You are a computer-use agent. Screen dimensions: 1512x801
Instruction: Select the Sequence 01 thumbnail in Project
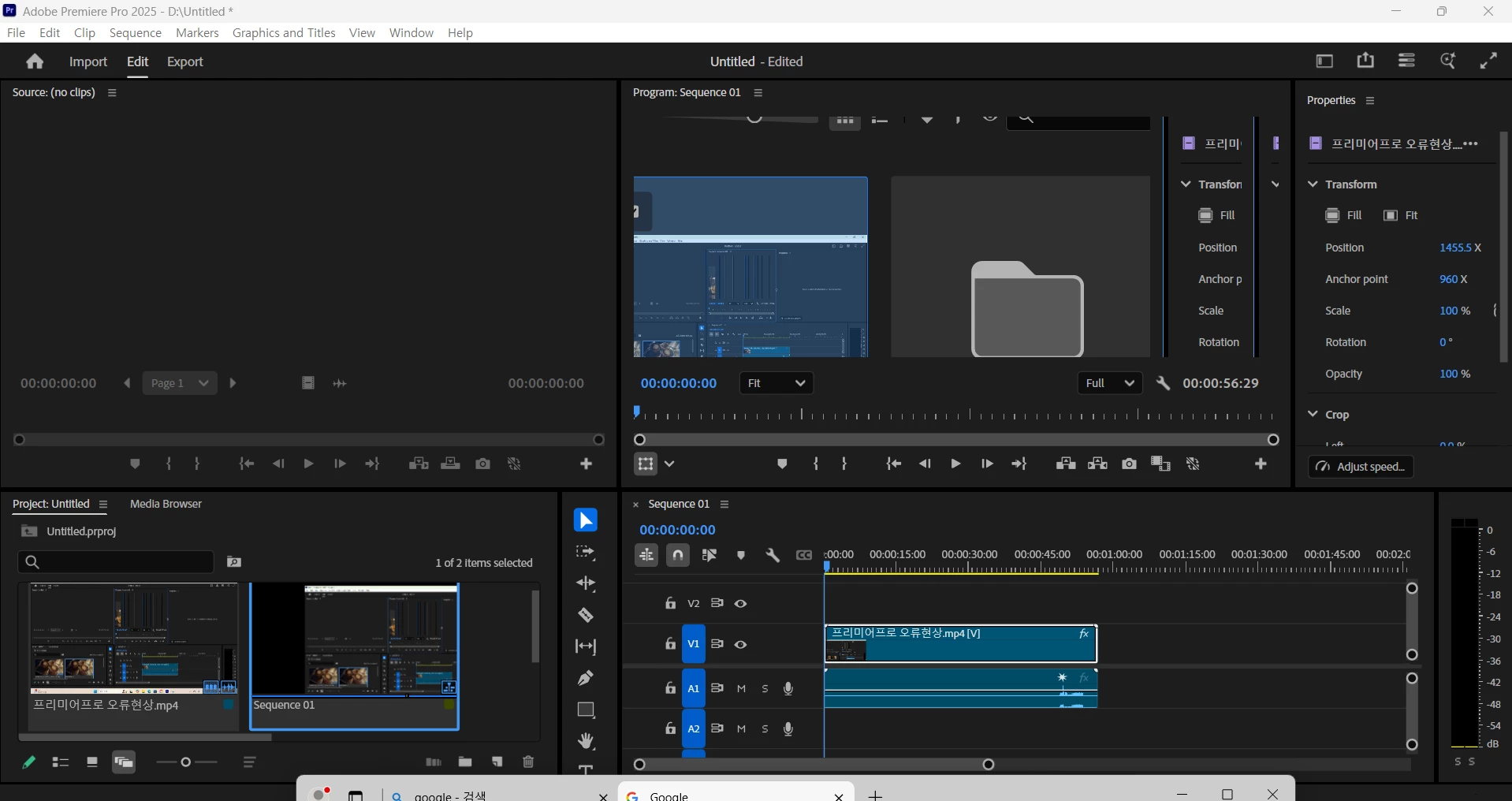coord(354,640)
